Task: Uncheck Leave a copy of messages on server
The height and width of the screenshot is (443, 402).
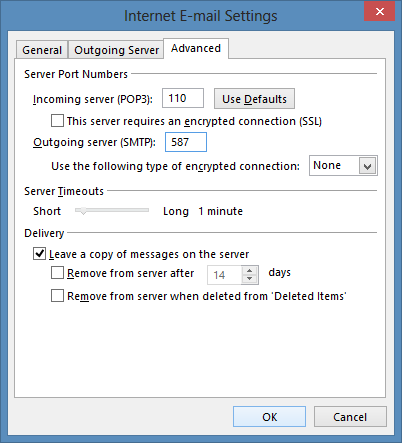Action: coord(39,254)
